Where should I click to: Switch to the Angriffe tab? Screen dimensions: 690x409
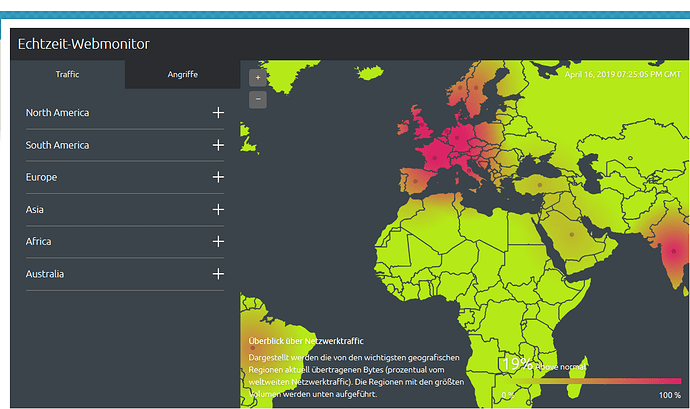click(x=182, y=74)
